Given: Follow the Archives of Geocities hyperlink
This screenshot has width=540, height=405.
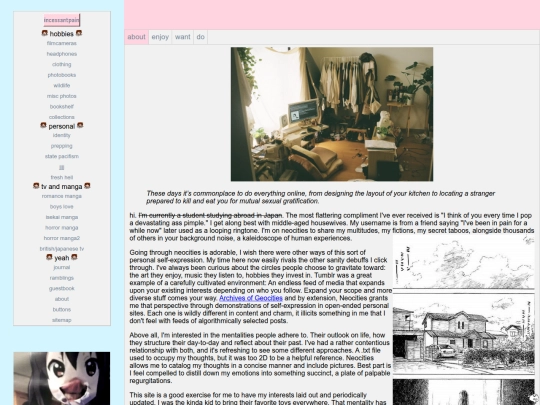Looking at the screenshot, I should pyautogui.click(x=251, y=298).
